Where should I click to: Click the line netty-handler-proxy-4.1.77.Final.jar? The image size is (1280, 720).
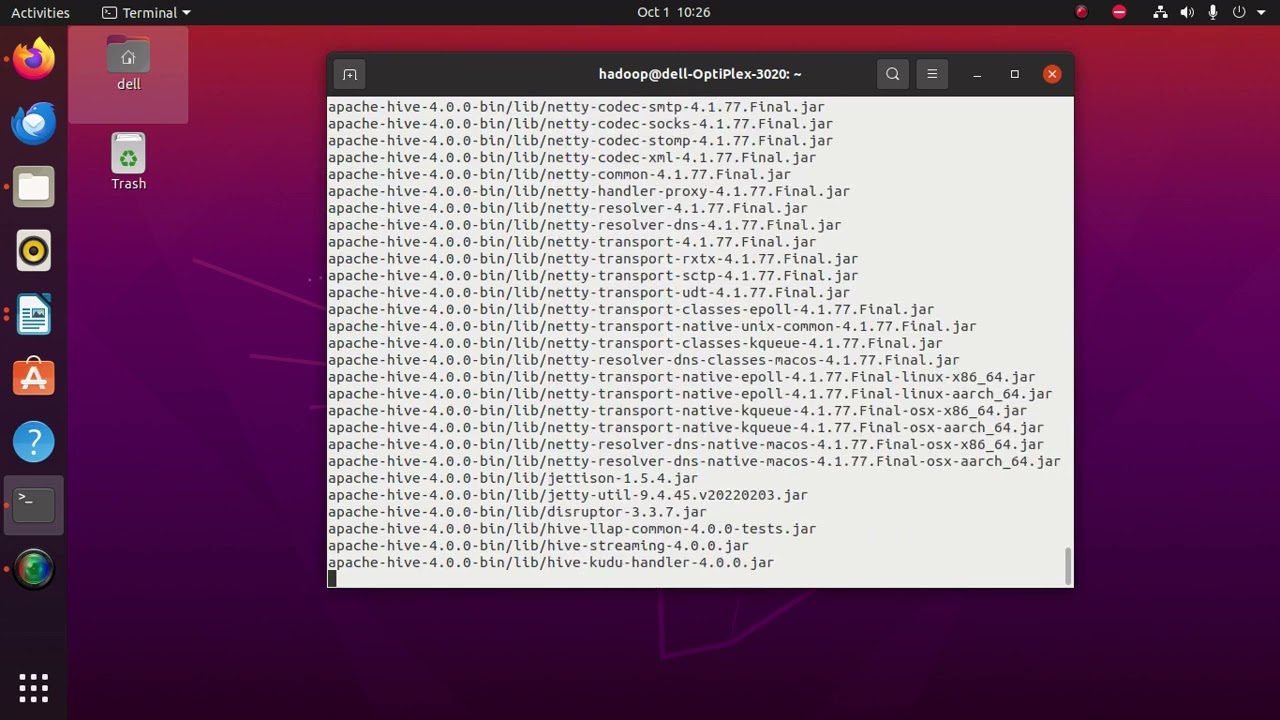[589, 191]
